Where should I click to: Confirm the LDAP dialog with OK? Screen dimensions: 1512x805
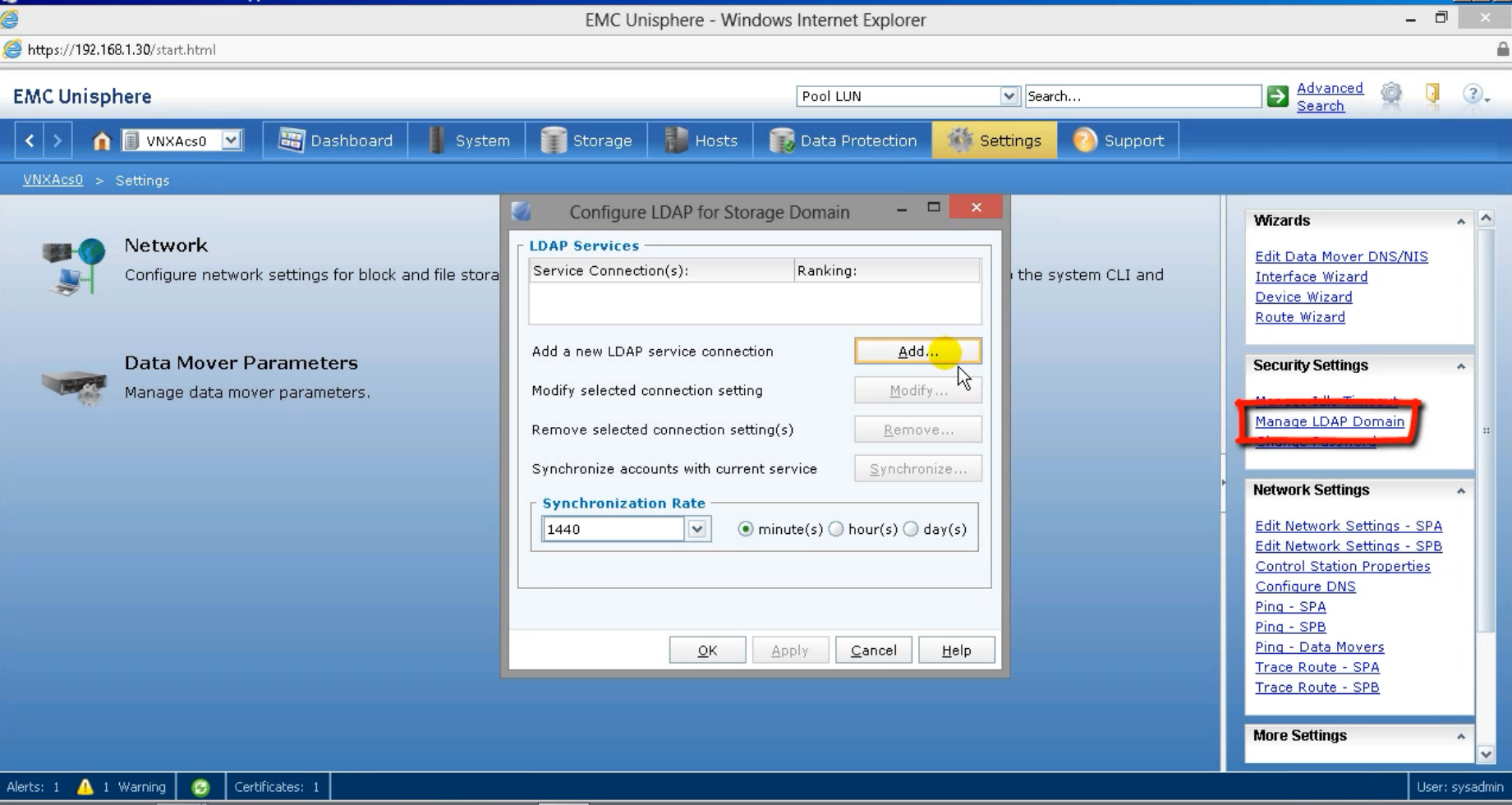point(707,651)
